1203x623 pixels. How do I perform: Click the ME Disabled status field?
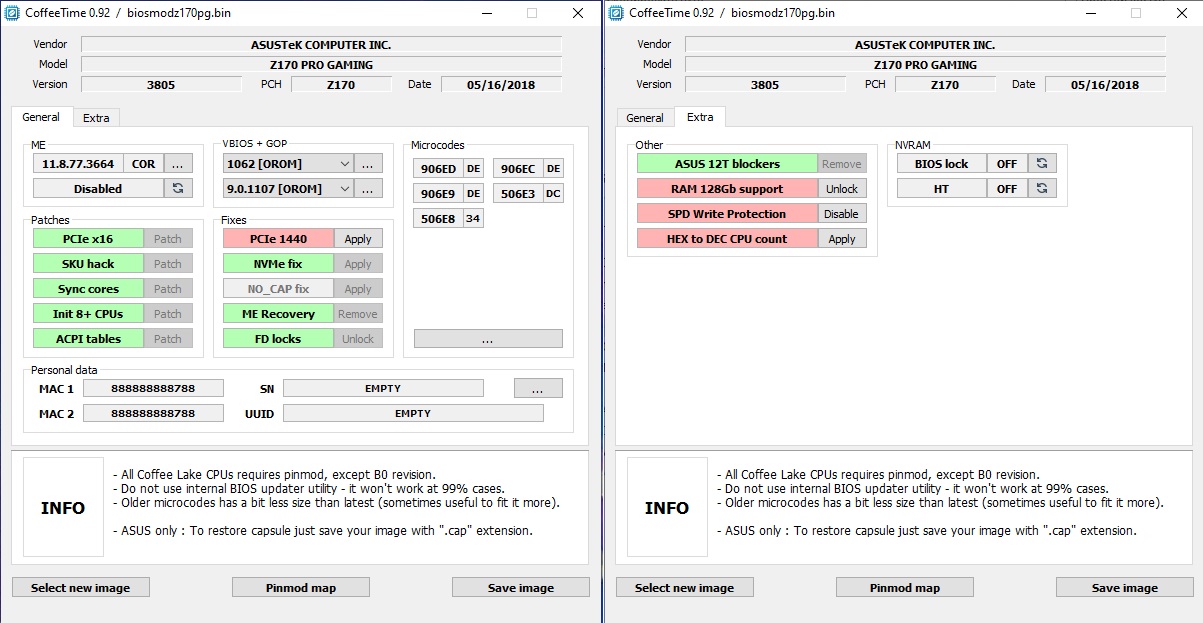(x=98, y=188)
